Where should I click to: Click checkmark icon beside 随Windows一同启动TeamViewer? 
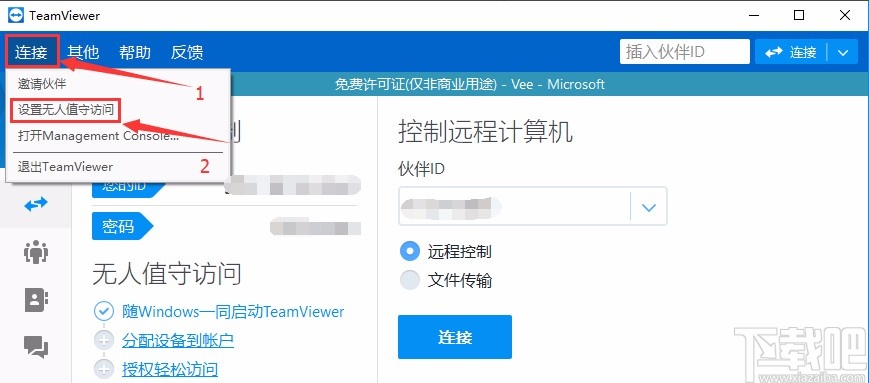(x=104, y=311)
